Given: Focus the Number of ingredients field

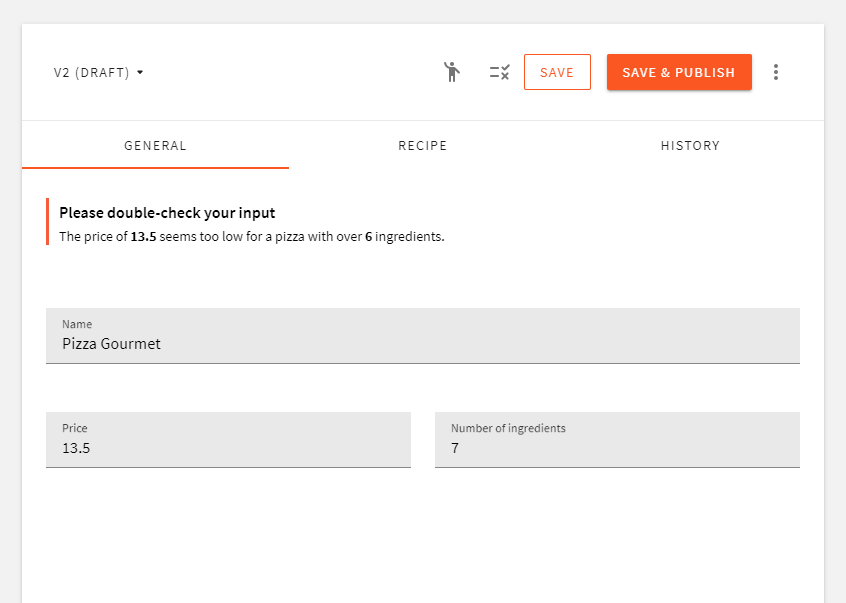Looking at the screenshot, I should (617, 448).
